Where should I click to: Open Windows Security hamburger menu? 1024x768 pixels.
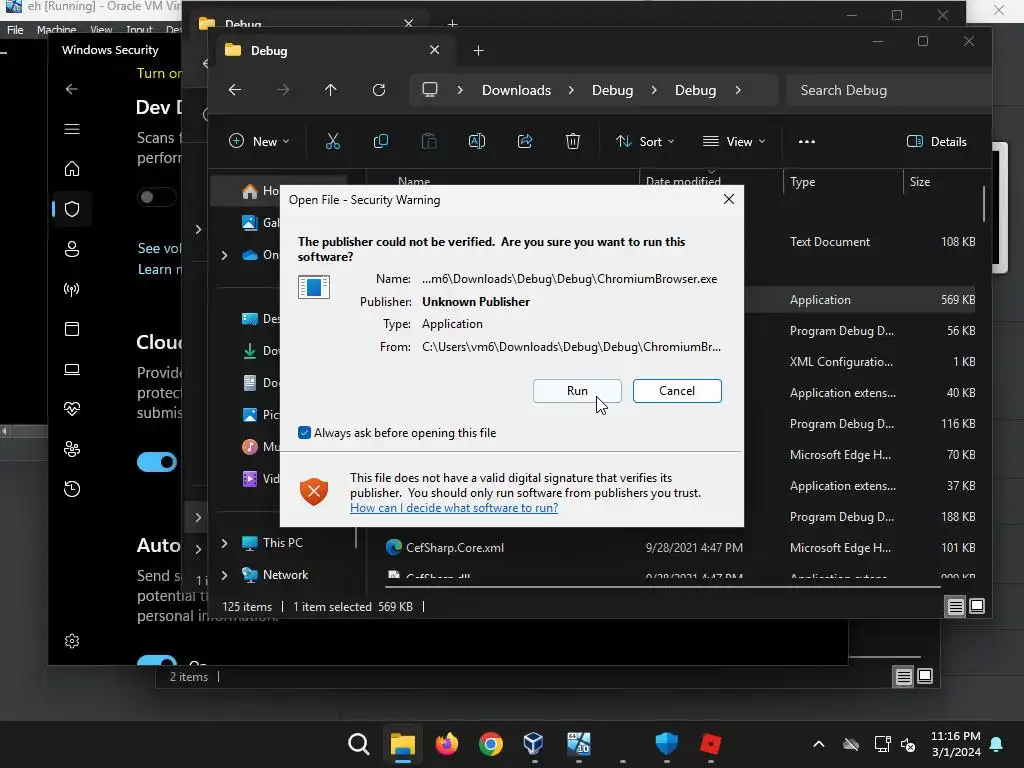pos(72,129)
